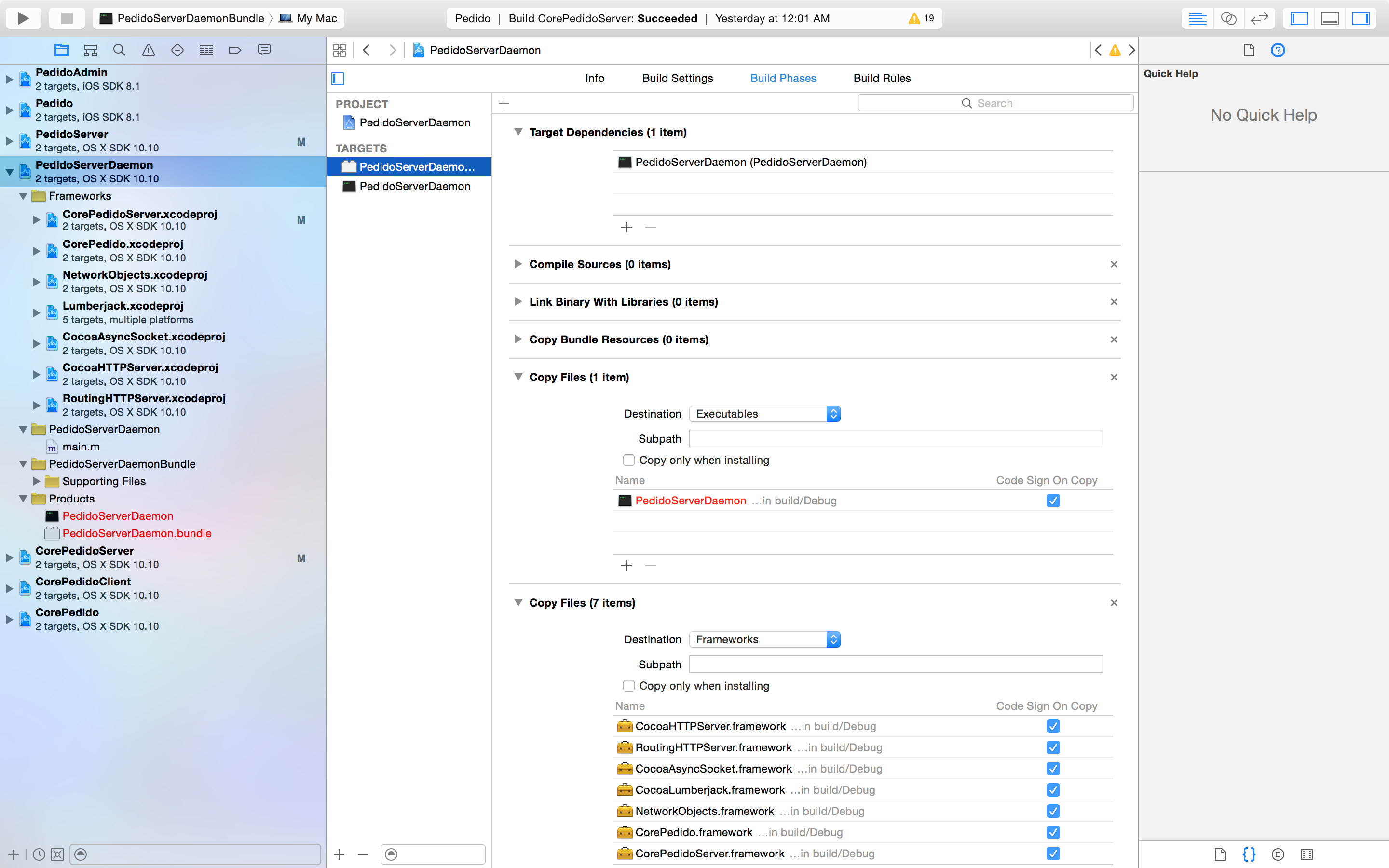Add a new build phase with plus
This screenshot has width=1389, height=868.
(504, 103)
